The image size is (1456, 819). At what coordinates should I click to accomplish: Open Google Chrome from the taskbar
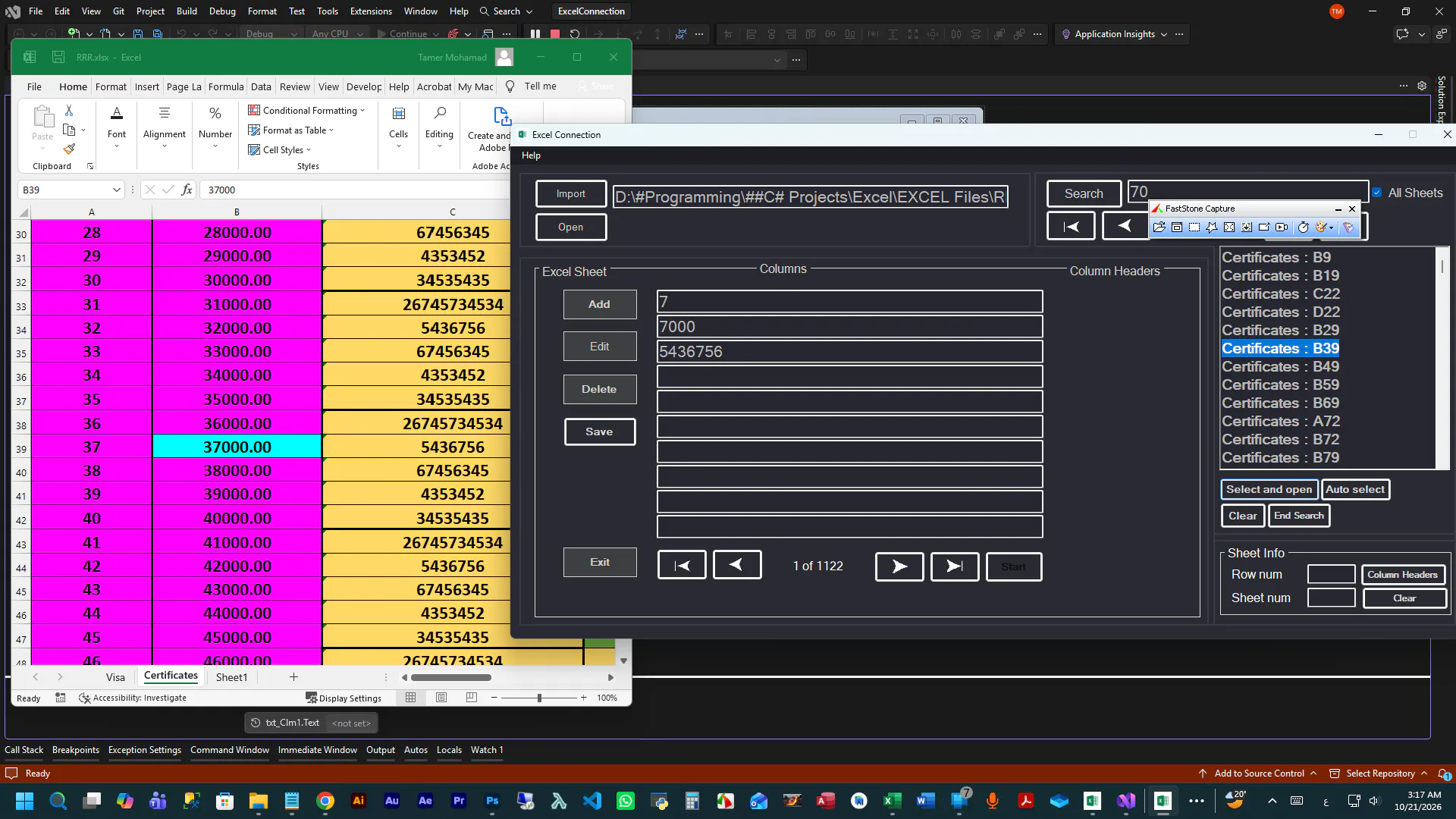[325, 801]
